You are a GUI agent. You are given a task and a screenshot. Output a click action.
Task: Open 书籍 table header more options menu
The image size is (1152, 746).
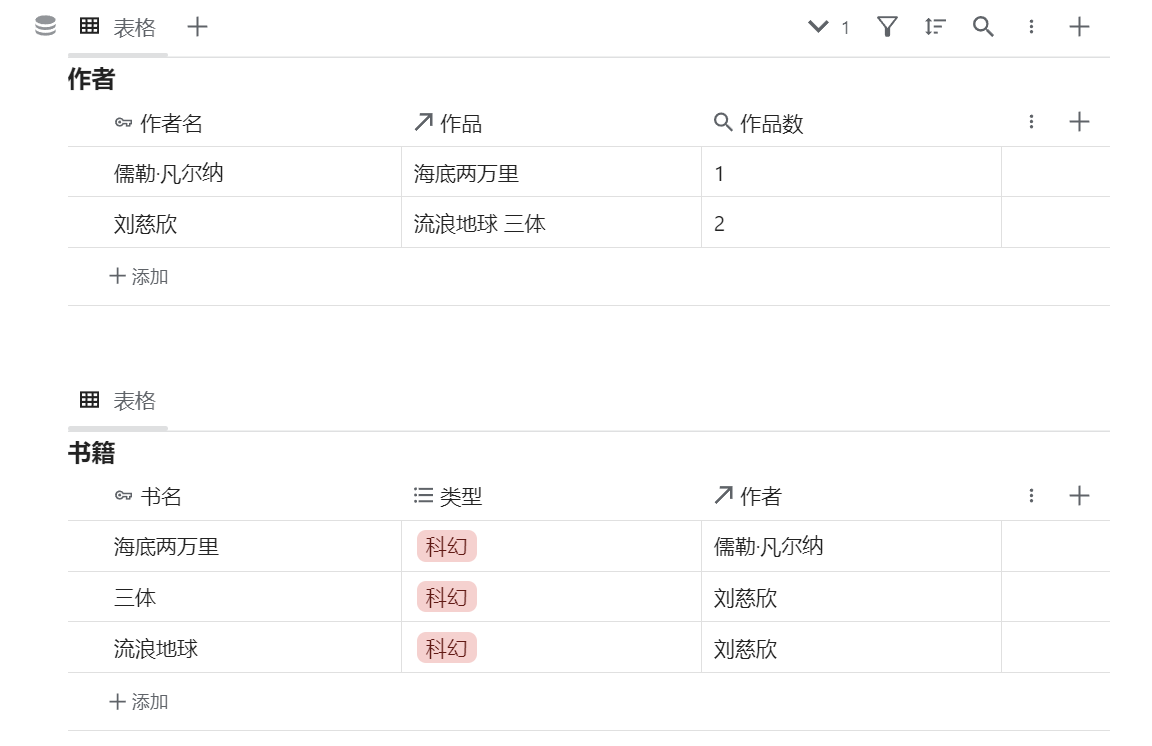tap(1031, 496)
